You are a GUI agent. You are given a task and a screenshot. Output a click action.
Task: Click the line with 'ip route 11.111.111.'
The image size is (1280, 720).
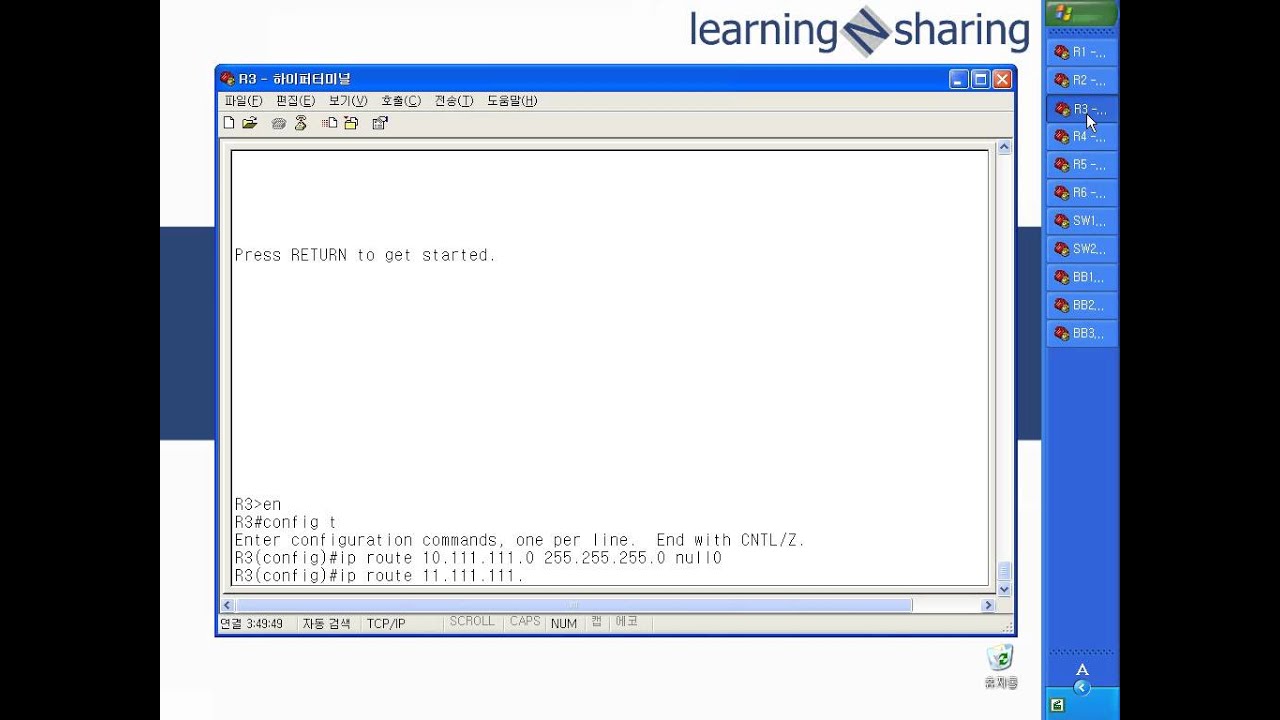pyautogui.click(x=379, y=576)
